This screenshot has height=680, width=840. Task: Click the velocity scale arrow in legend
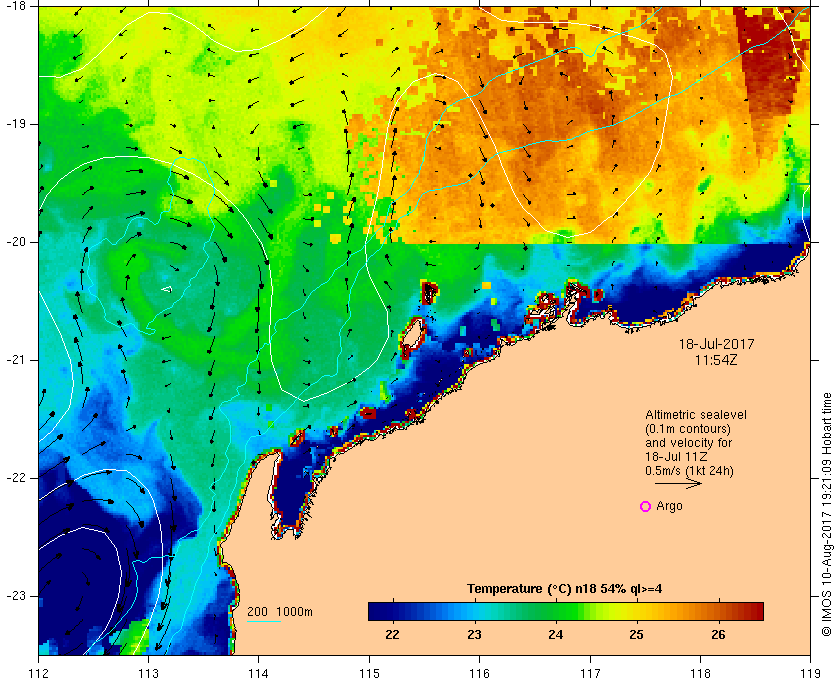678,484
